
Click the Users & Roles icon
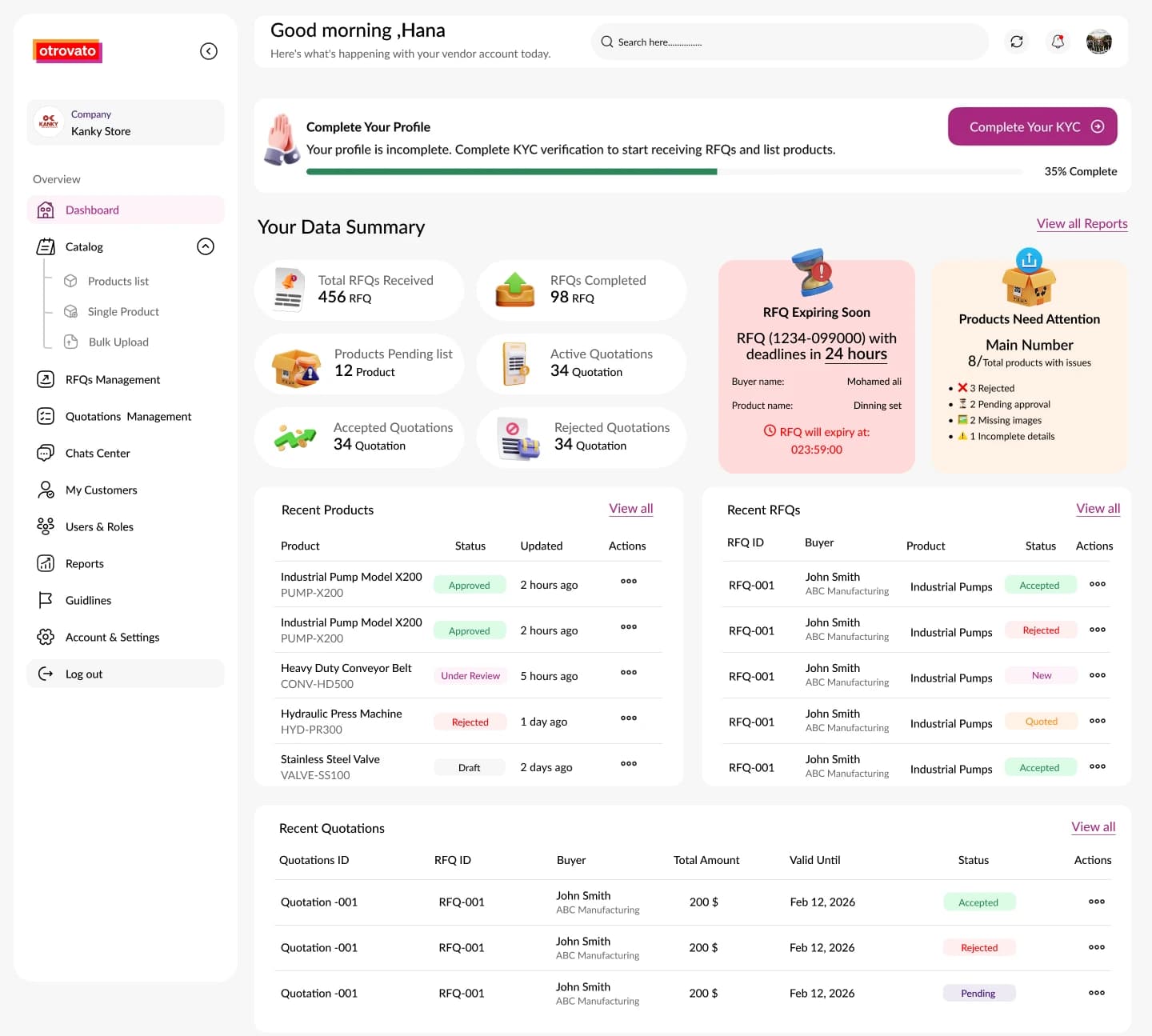[x=46, y=526]
